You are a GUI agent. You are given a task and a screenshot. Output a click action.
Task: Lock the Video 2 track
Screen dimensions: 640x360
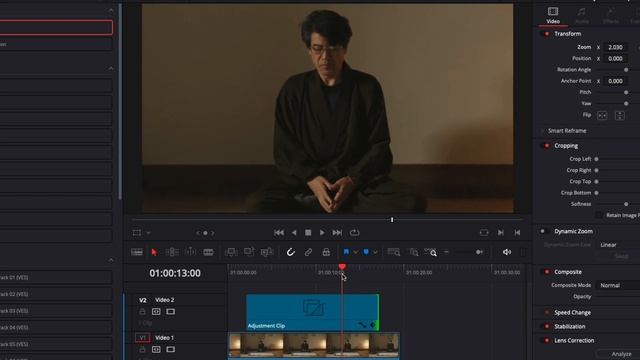[142, 312]
